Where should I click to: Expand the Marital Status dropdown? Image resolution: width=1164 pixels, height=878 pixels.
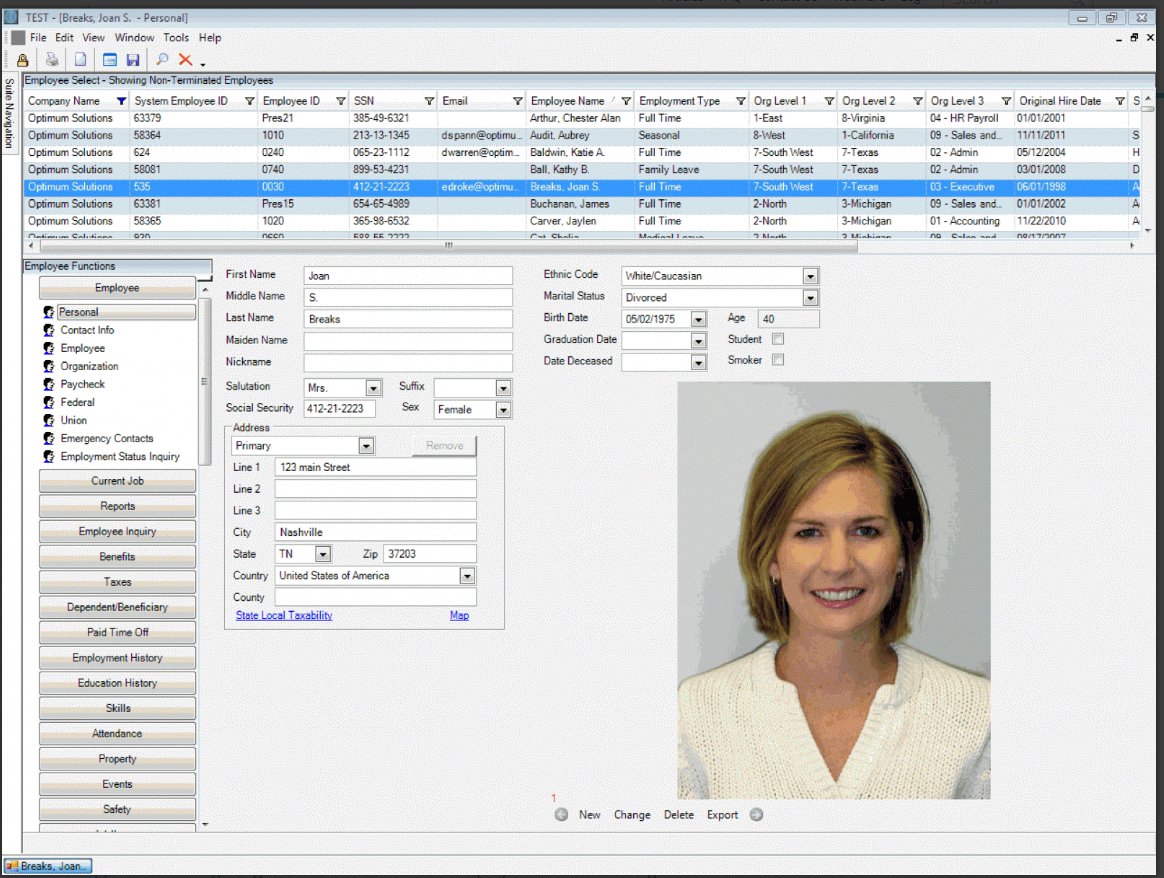(x=810, y=298)
